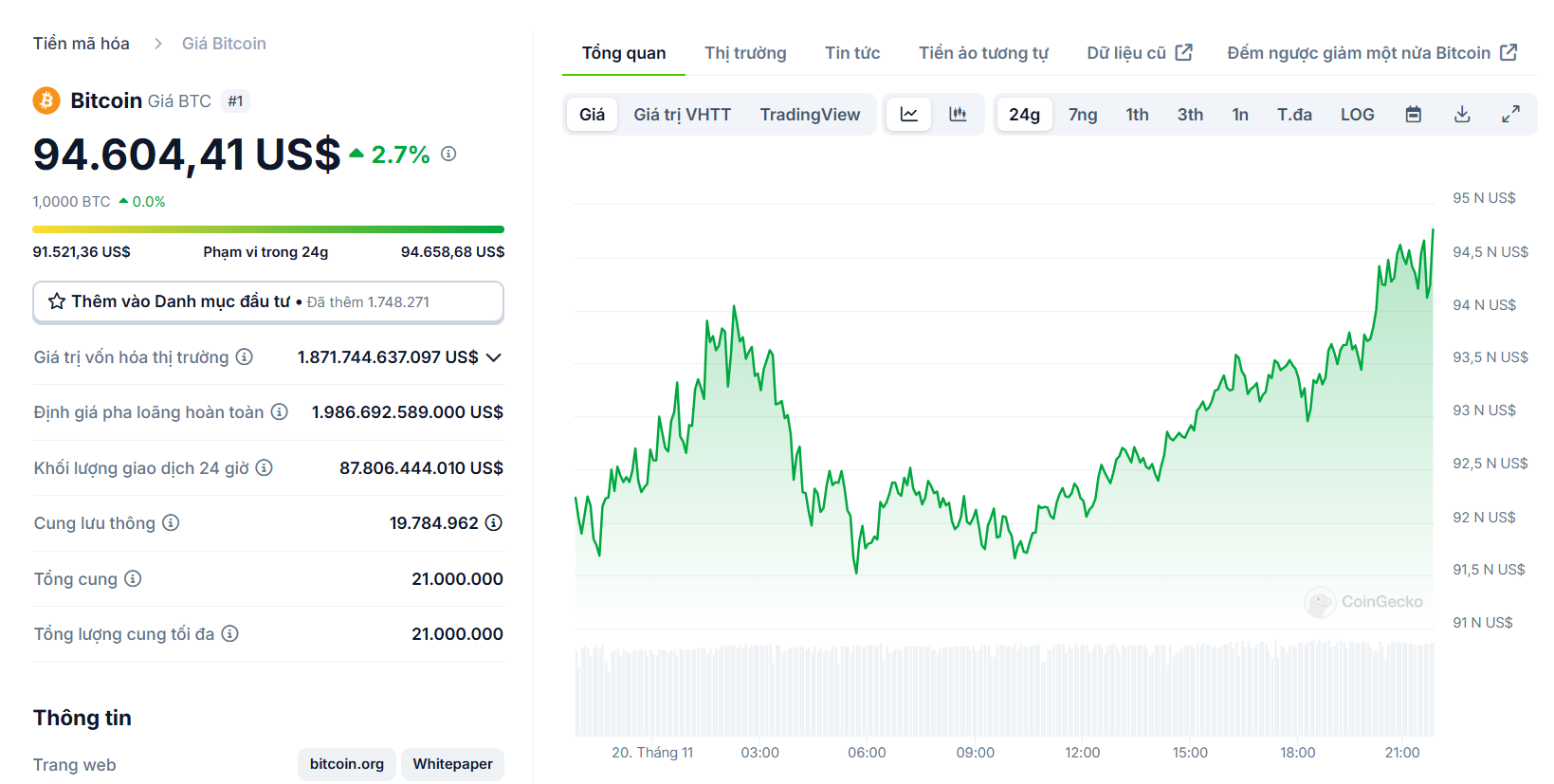Click Thêm vào Danh mục đầu tư button
The width and height of the screenshot is (1554, 784).
coord(268,301)
